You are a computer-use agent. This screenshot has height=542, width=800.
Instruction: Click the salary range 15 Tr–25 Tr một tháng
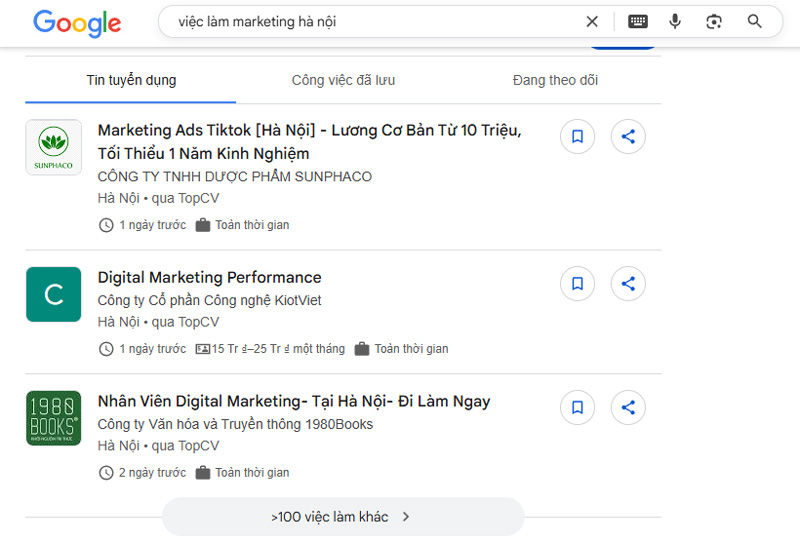click(x=278, y=349)
